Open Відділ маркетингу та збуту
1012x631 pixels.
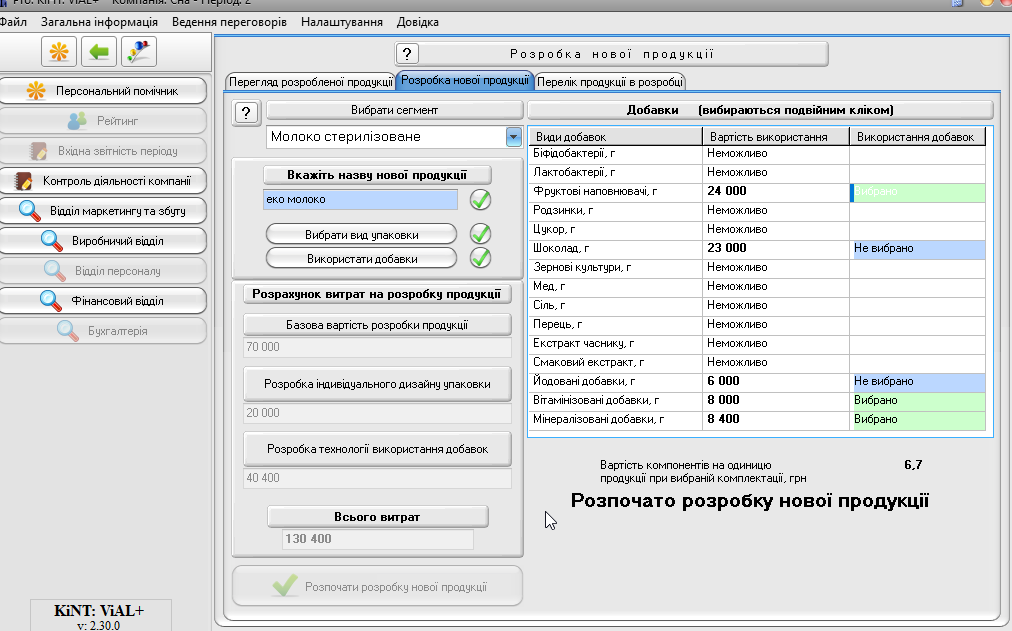(x=104, y=211)
